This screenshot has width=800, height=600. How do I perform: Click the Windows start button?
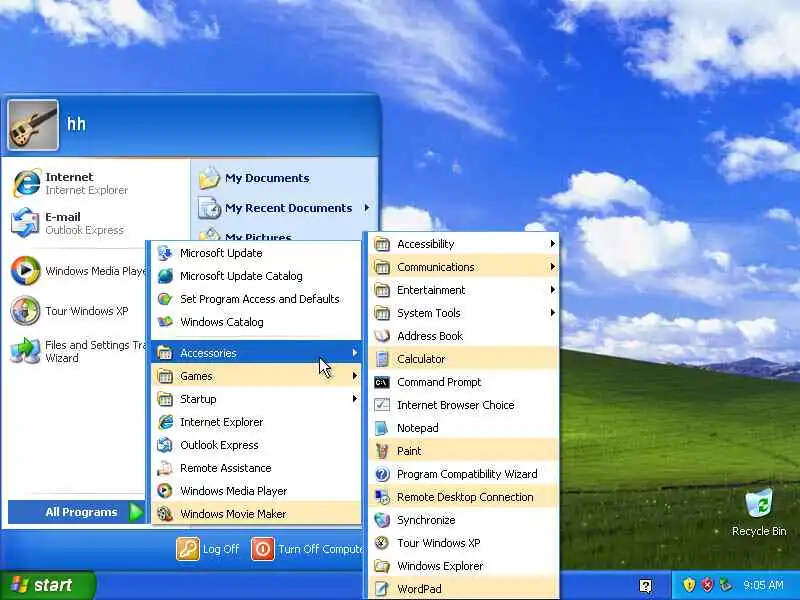point(47,585)
